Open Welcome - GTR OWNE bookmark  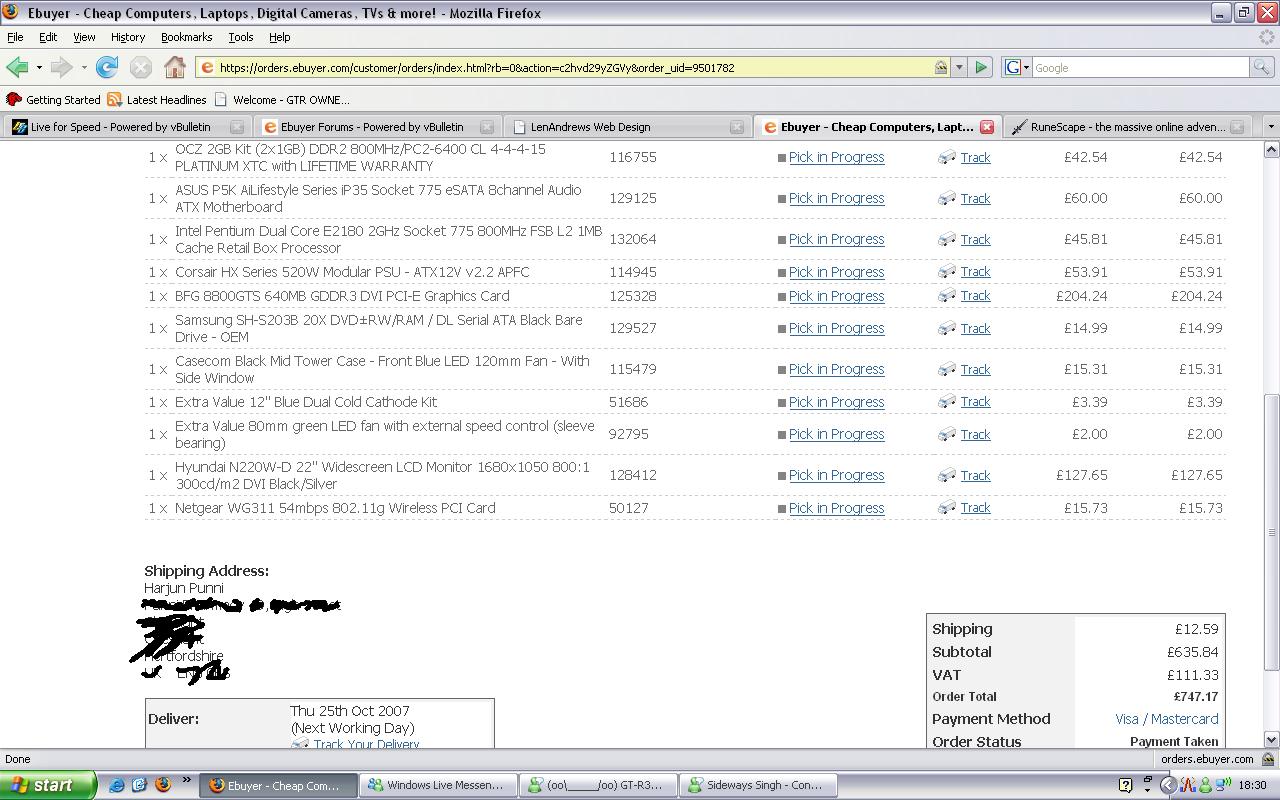[282, 100]
